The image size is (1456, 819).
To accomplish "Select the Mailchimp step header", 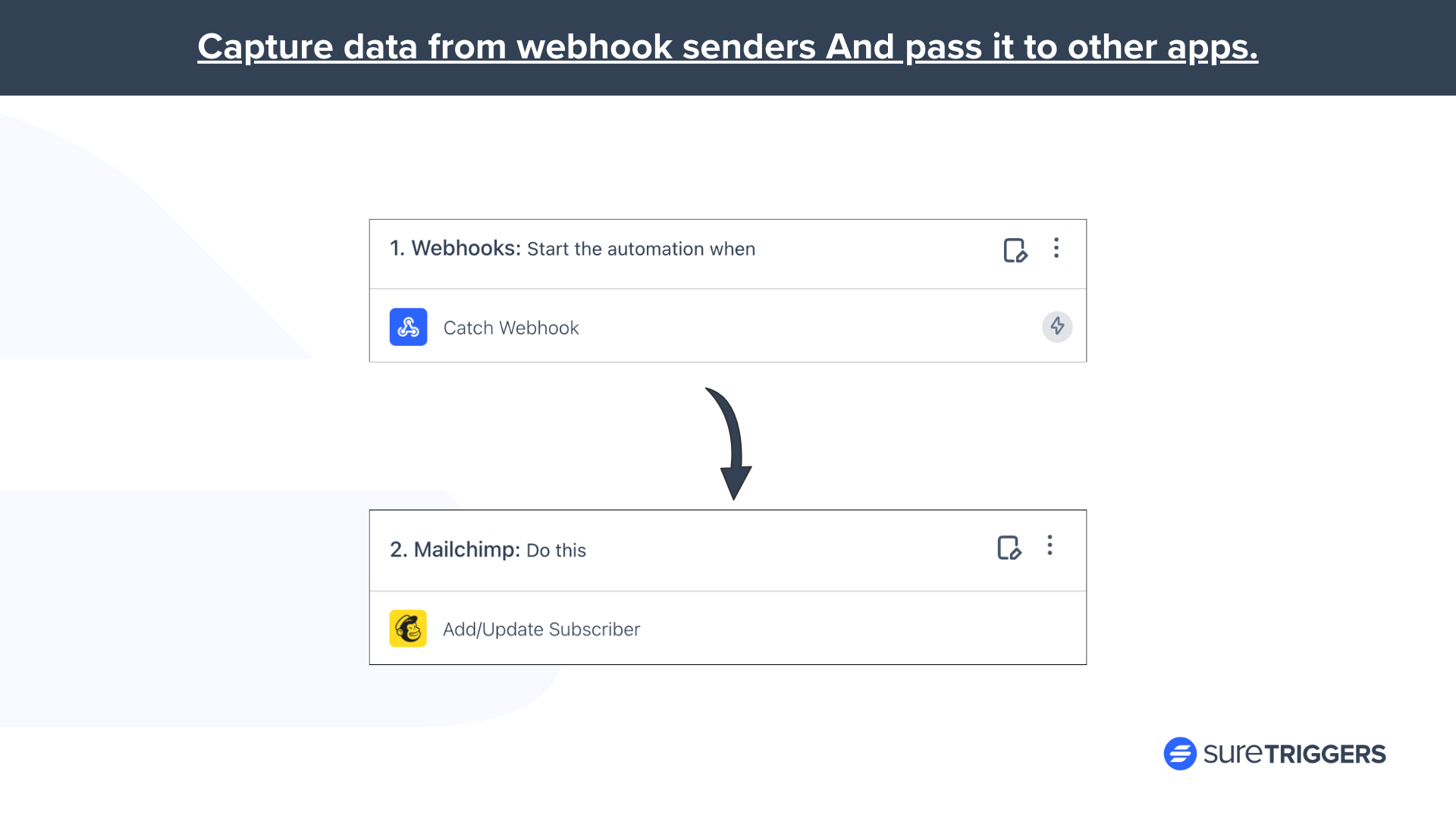I will tap(488, 551).
